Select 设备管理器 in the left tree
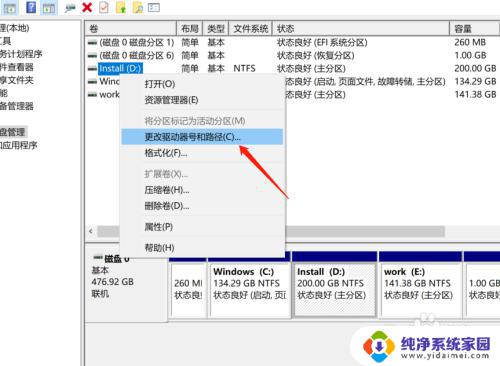 [17, 106]
